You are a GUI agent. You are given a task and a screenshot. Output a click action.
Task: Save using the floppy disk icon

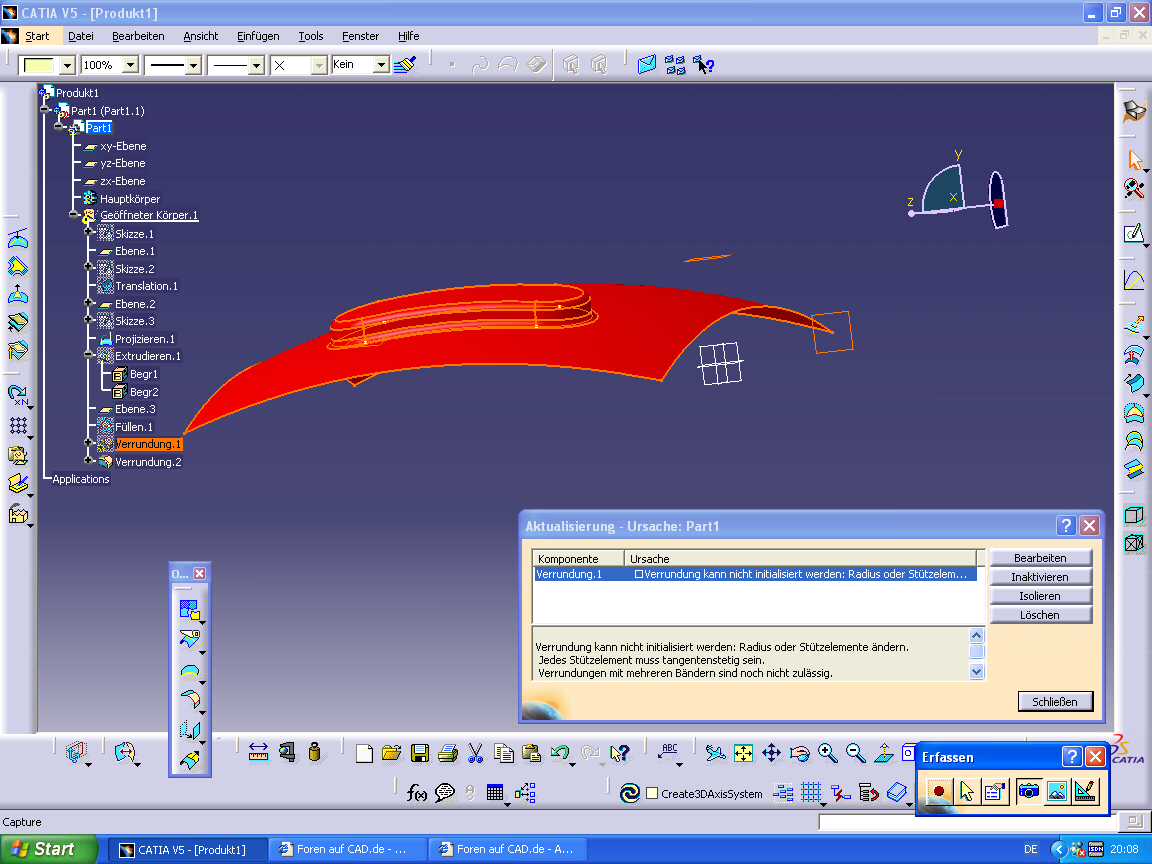tap(420, 753)
